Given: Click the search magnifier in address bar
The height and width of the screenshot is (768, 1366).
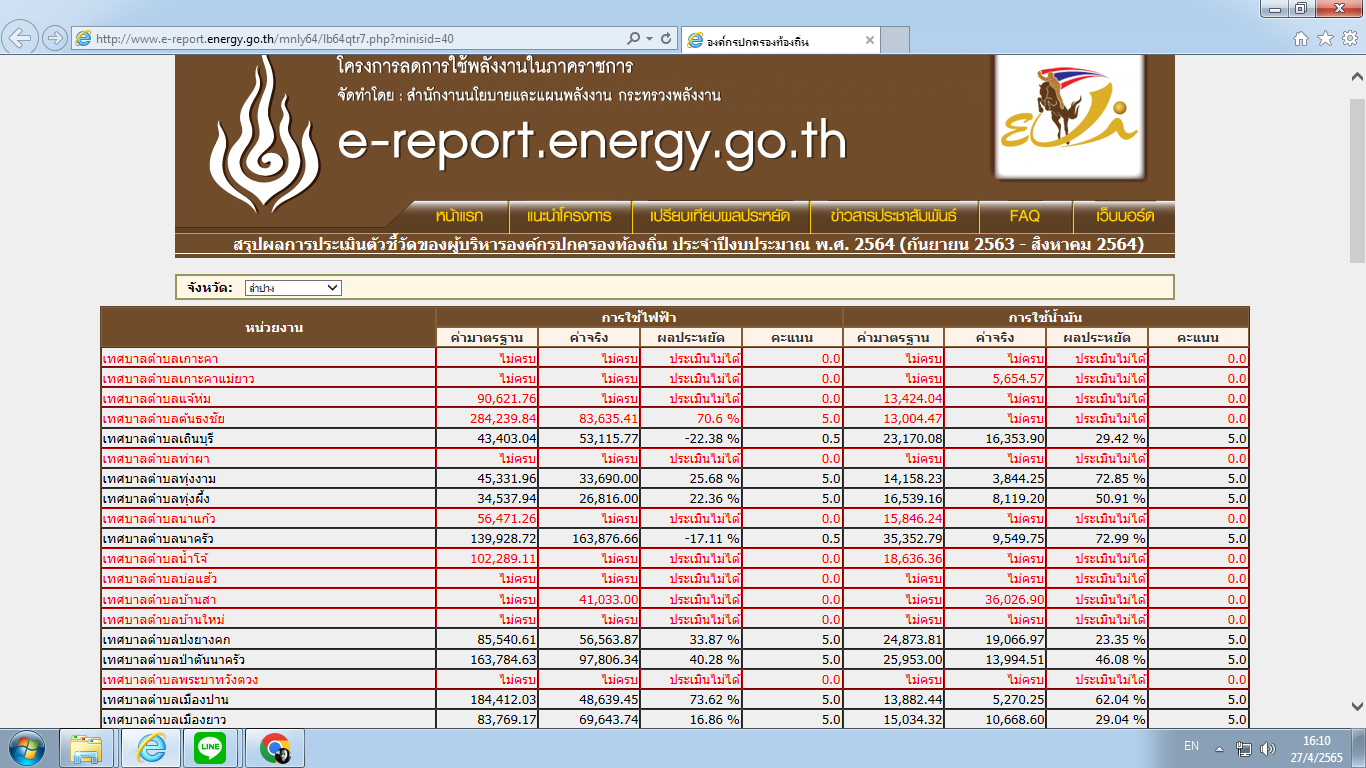Looking at the screenshot, I should click(x=632, y=39).
